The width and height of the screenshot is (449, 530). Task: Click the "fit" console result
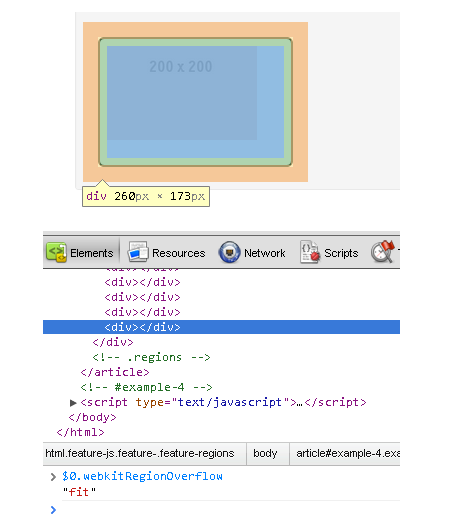coord(79,492)
